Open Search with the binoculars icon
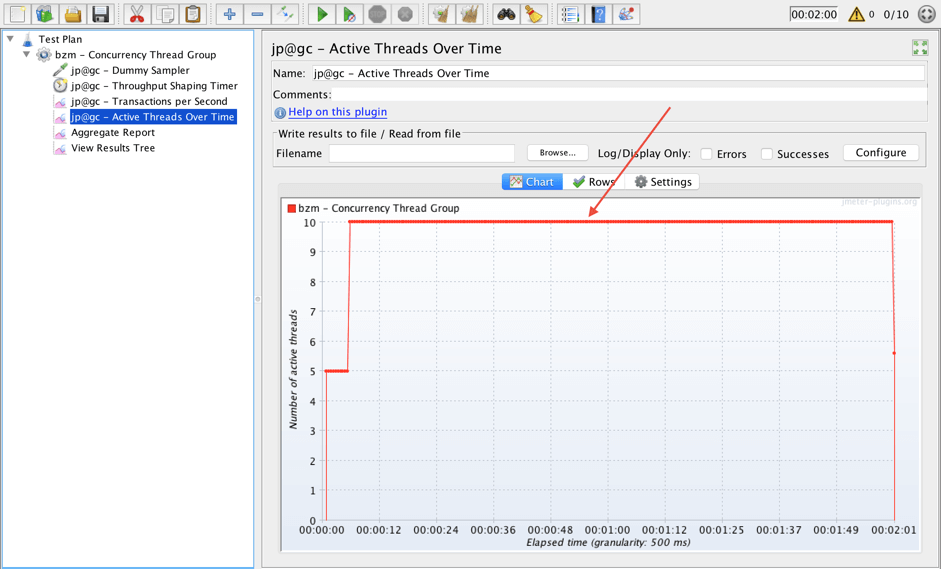The image size is (941, 569). point(506,14)
